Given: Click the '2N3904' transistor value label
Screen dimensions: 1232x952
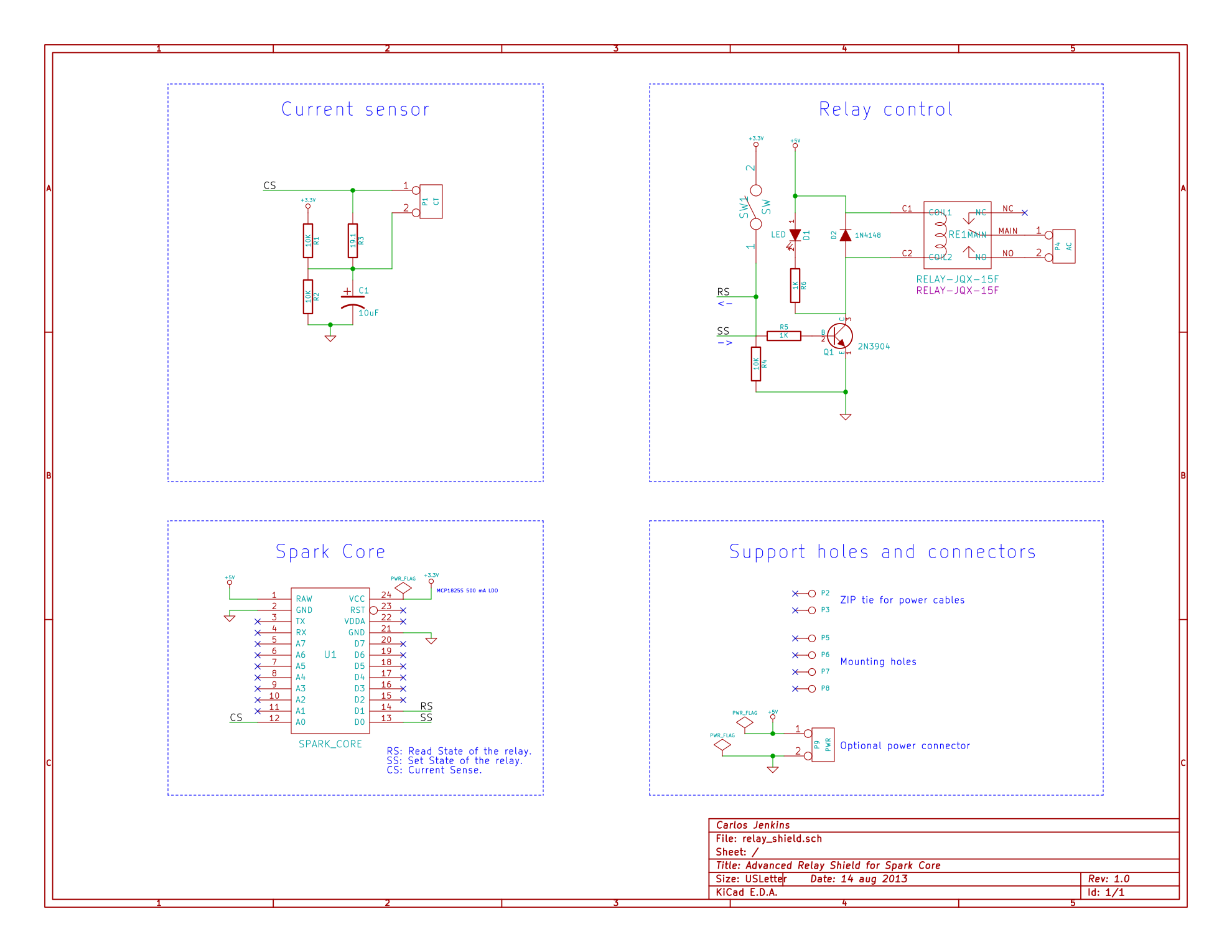Looking at the screenshot, I should coord(874,347).
